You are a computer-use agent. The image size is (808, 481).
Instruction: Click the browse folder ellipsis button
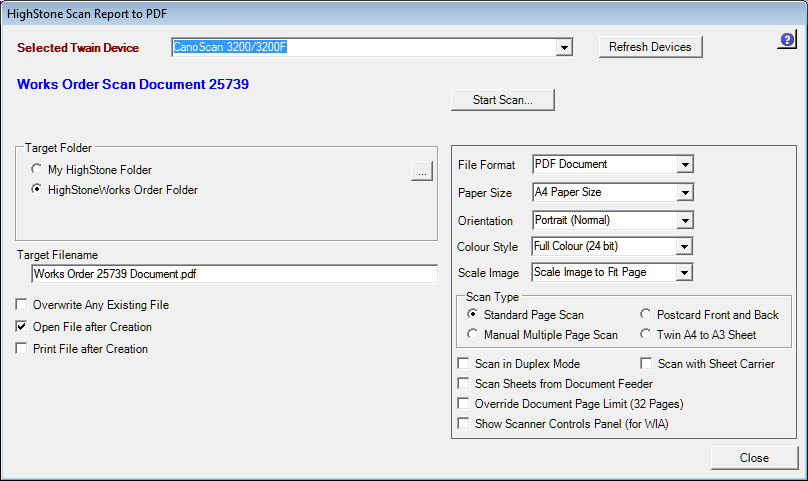[422, 171]
